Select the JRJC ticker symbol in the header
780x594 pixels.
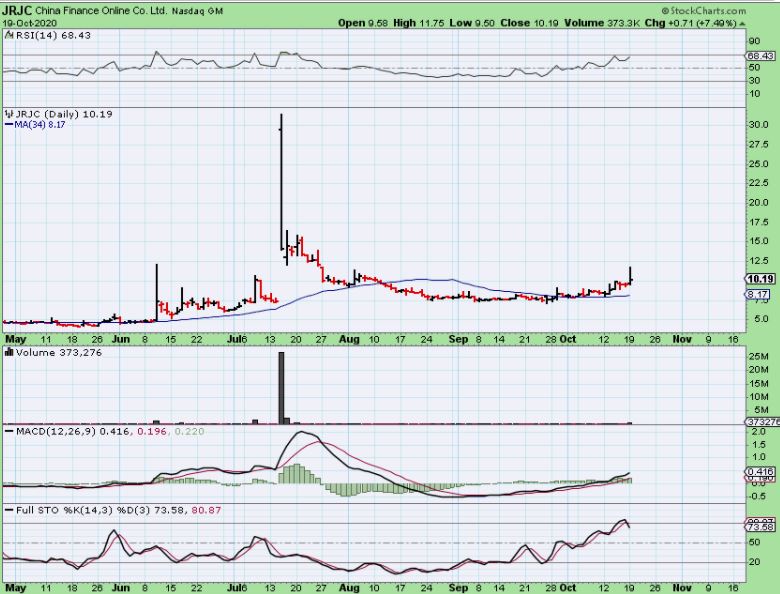click(x=17, y=10)
